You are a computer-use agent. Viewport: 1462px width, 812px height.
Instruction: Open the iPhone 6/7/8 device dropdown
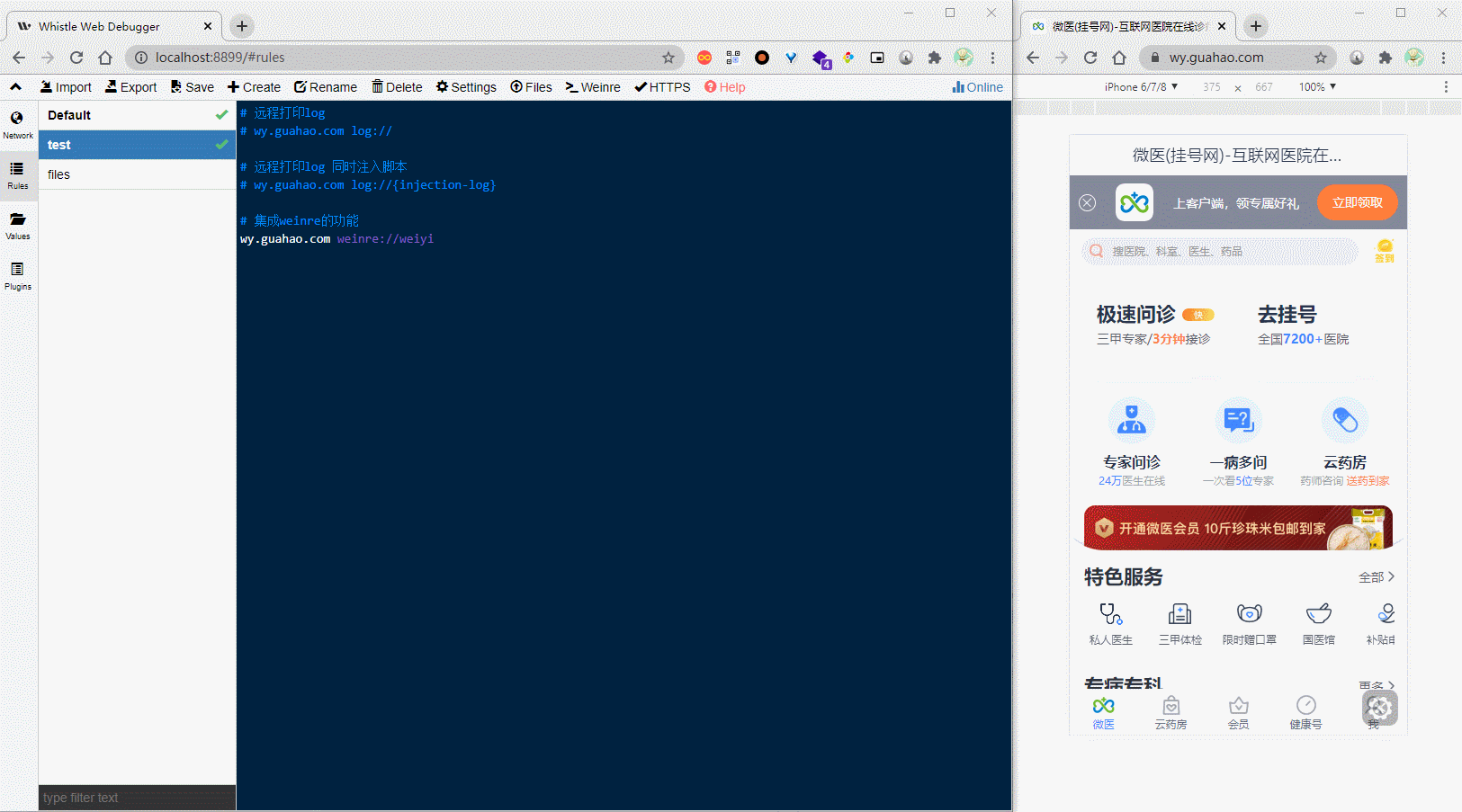tap(1141, 87)
